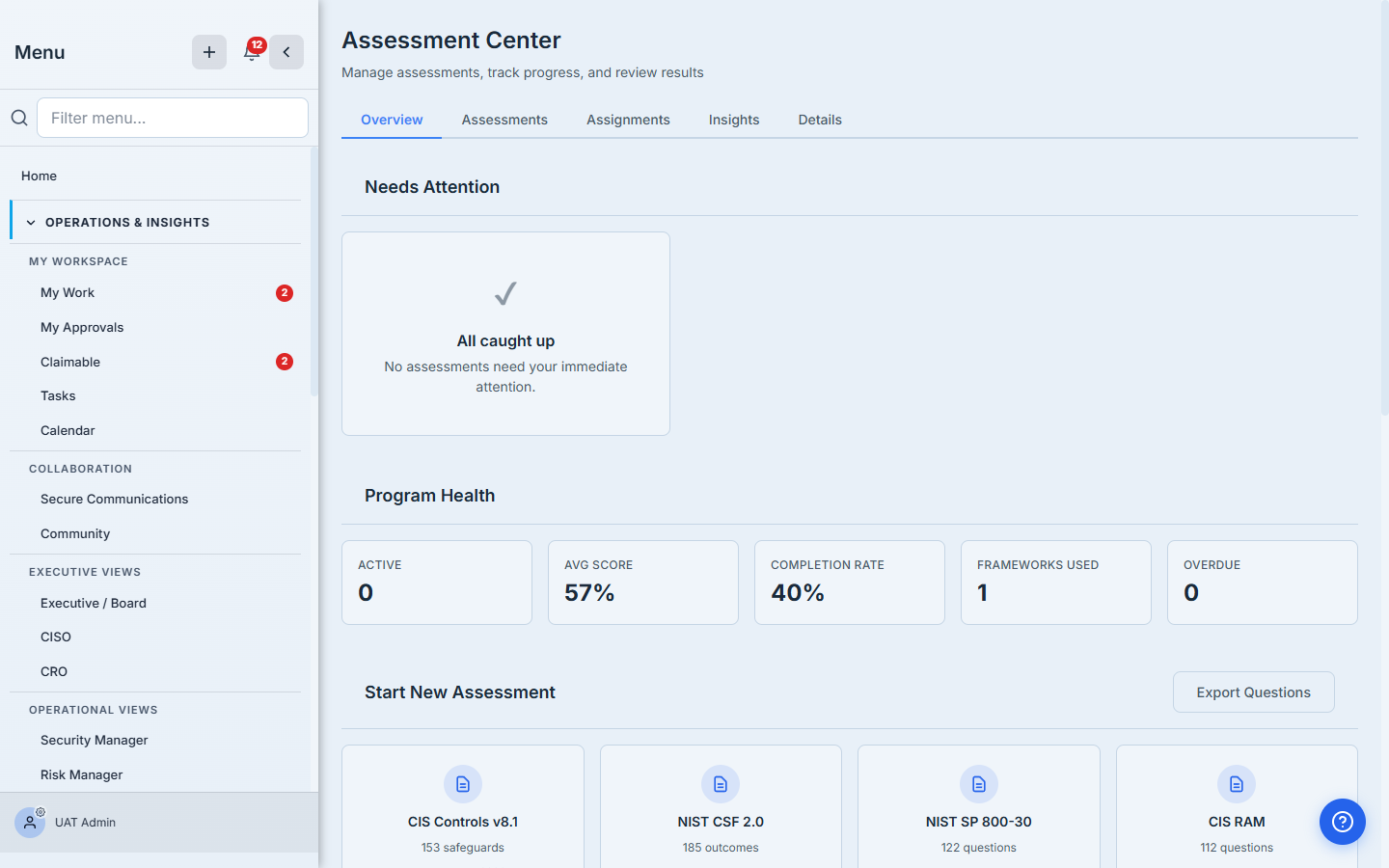Click the Export Questions button
Screen dimensions: 1389x868
click(1253, 692)
